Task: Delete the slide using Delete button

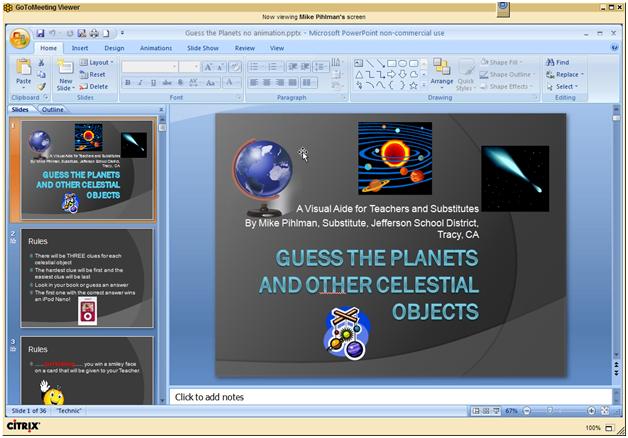Action: [x=94, y=86]
